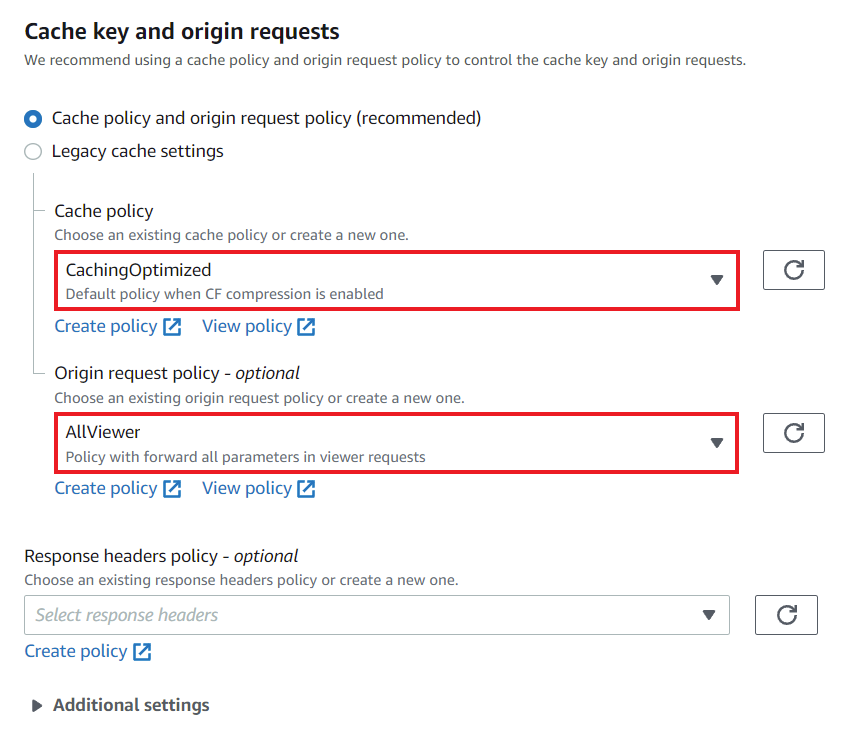Expand the Additional settings section

37,705
